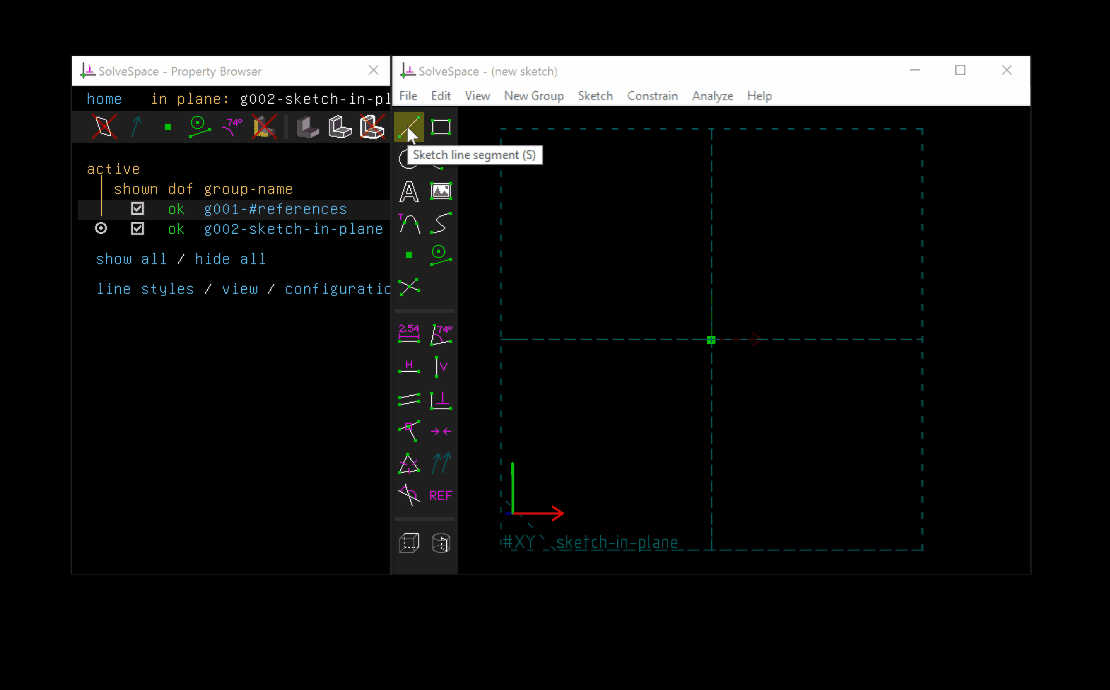This screenshot has width=1110, height=690.
Task: Select the cubic bezier tool
Action: tap(441, 223)
